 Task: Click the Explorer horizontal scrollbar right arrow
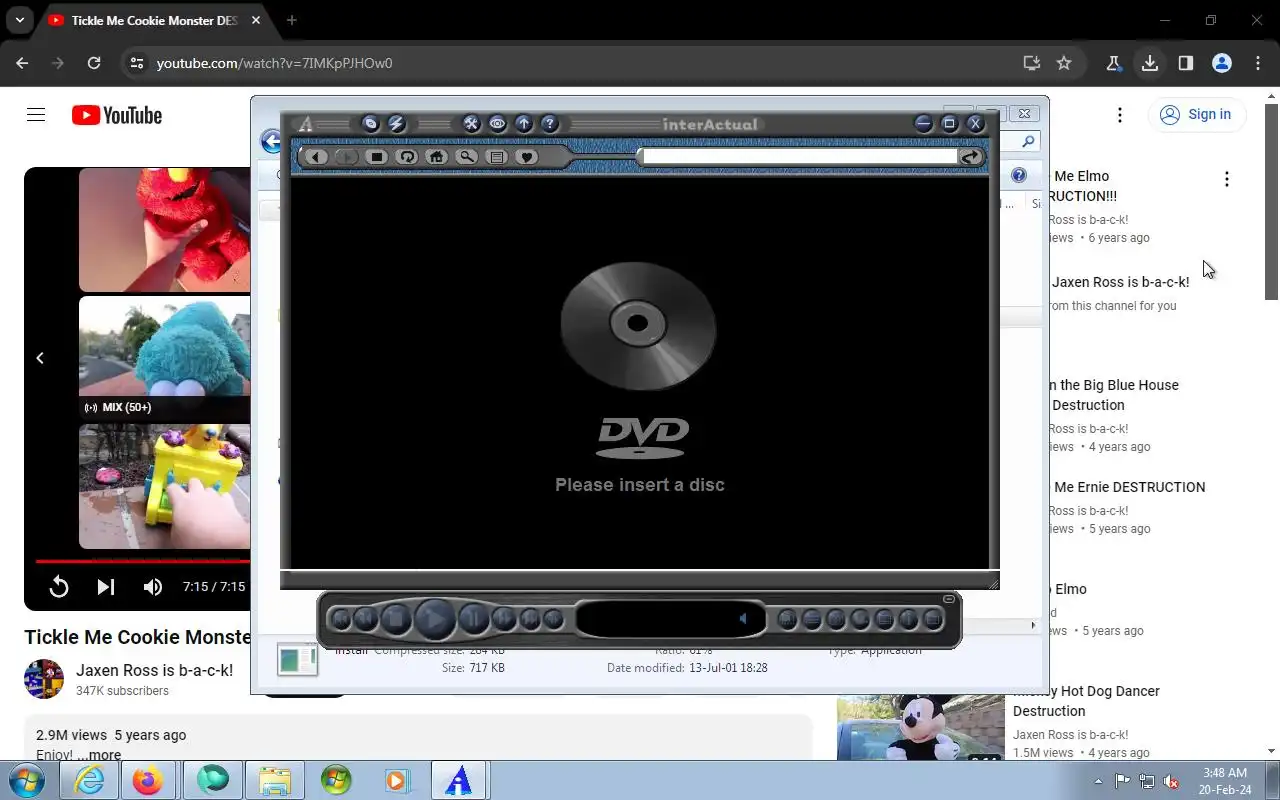click(x=1033, y=625)
